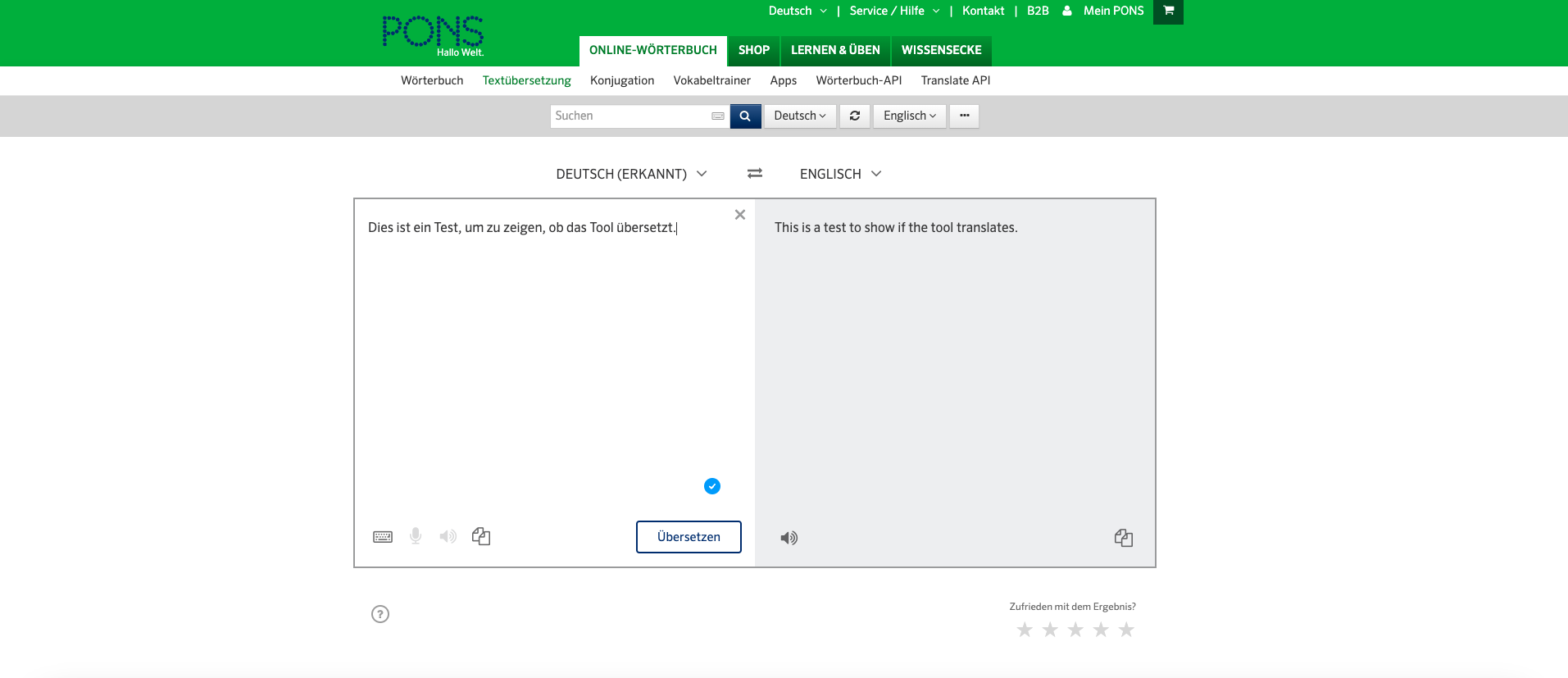Open Vokabeltrainer submenu item
The height and width of the screenshot is (678, 1568).
(712, 80)
